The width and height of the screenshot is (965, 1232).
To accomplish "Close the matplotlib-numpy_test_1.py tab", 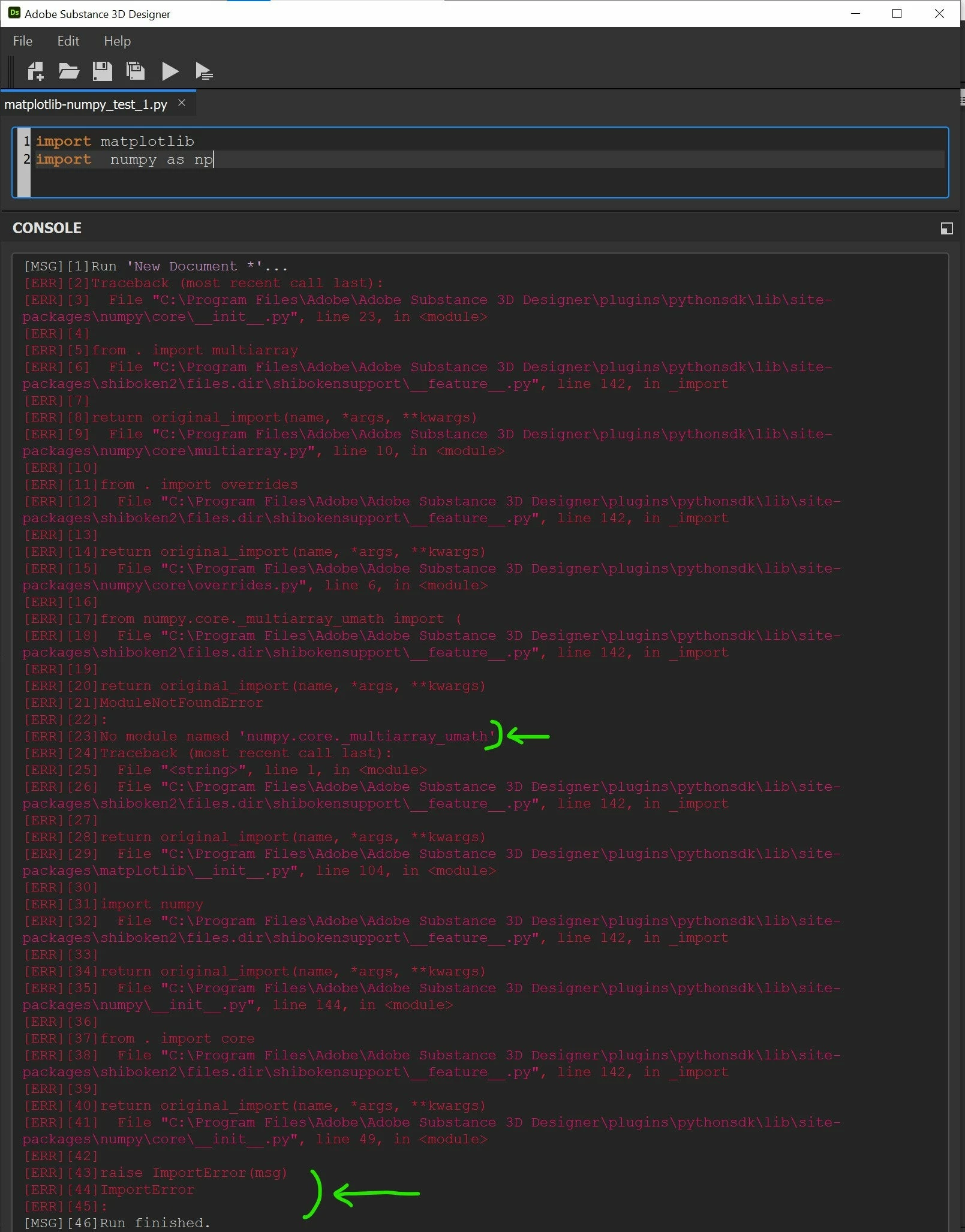I will coord(182,103).
